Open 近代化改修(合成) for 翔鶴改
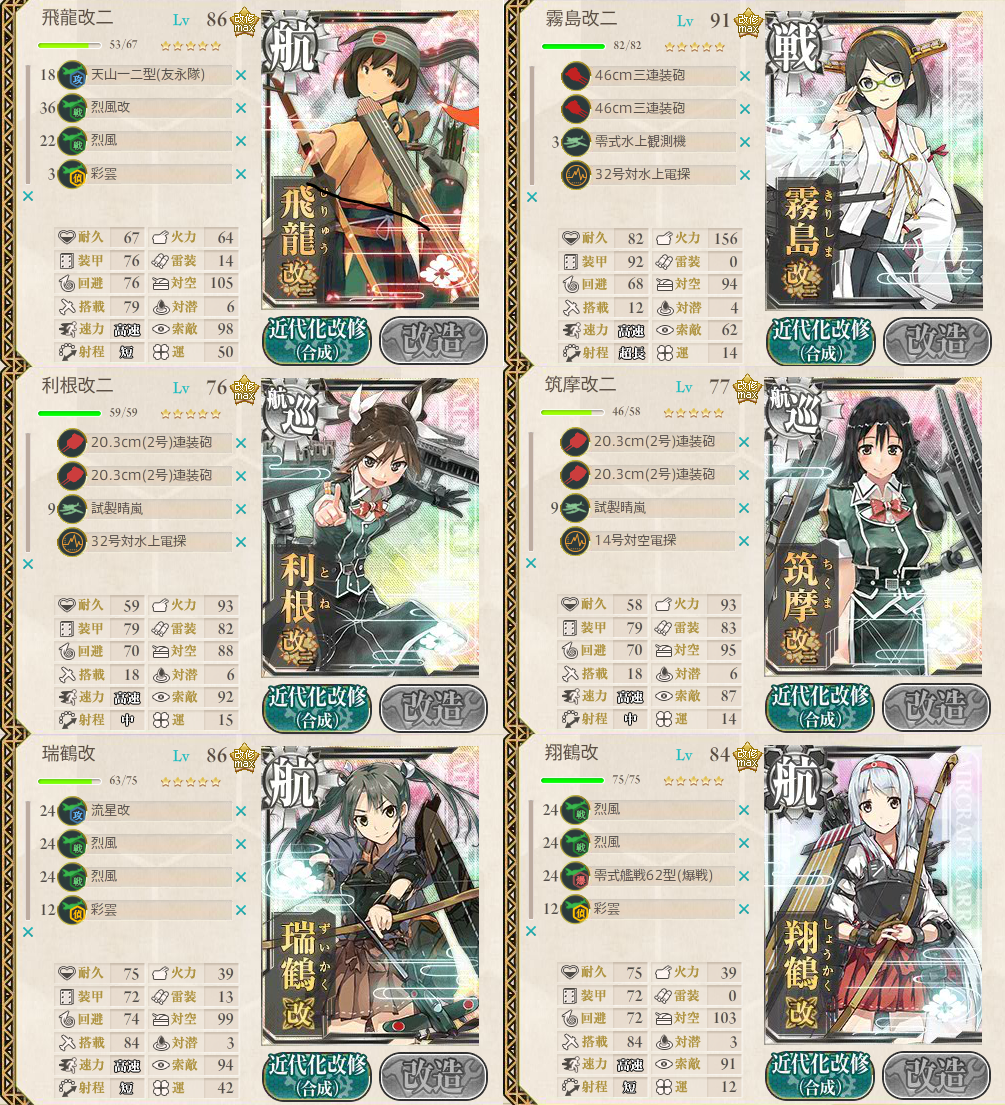 click(820, 1075)
